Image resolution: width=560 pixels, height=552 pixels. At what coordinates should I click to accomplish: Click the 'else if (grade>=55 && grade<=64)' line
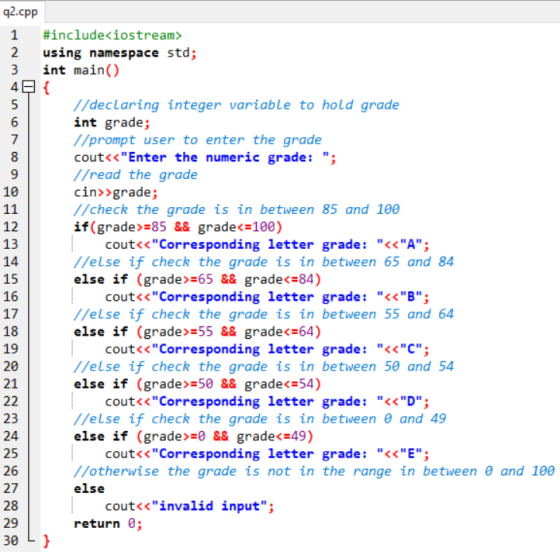(x=198, y=332)
